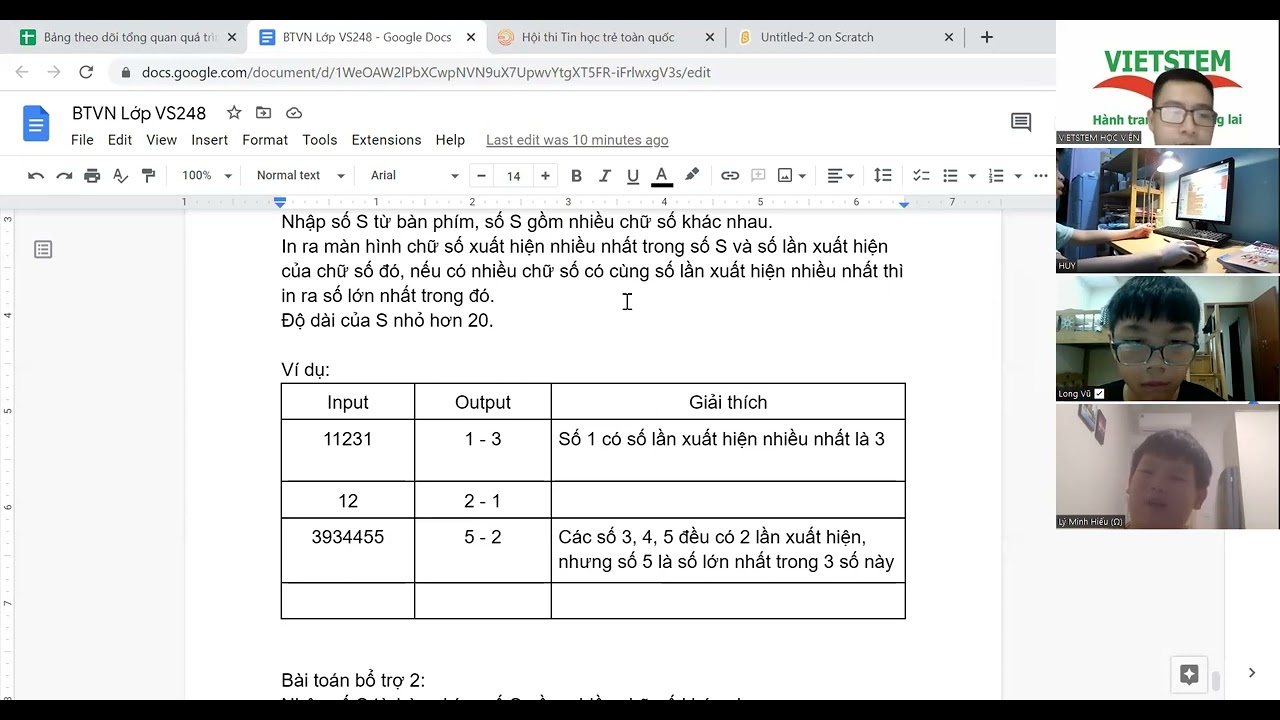The image size is (1280, 720).
Task: Star the BTVN Lớp VS248 document
Action: 234,113
